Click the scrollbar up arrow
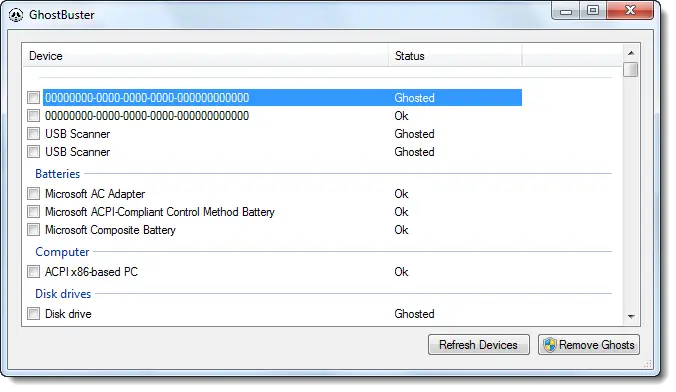Viewport: 676px width, 392px height. (631, 53)
